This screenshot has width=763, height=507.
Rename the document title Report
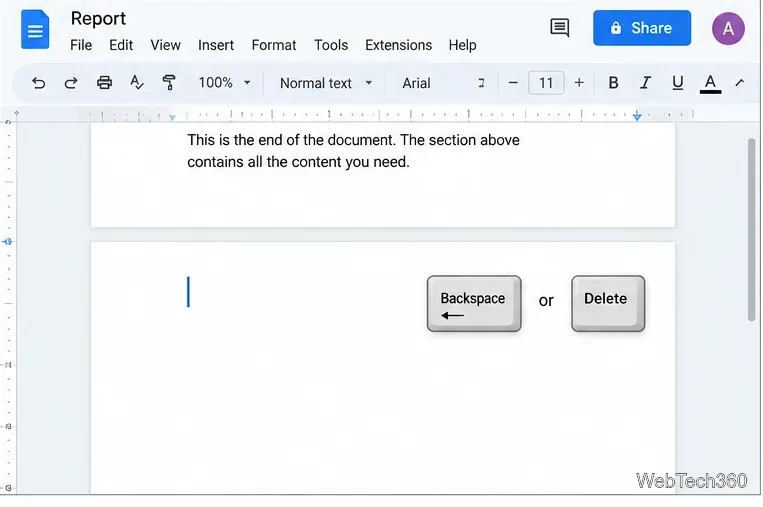point(98,18)
